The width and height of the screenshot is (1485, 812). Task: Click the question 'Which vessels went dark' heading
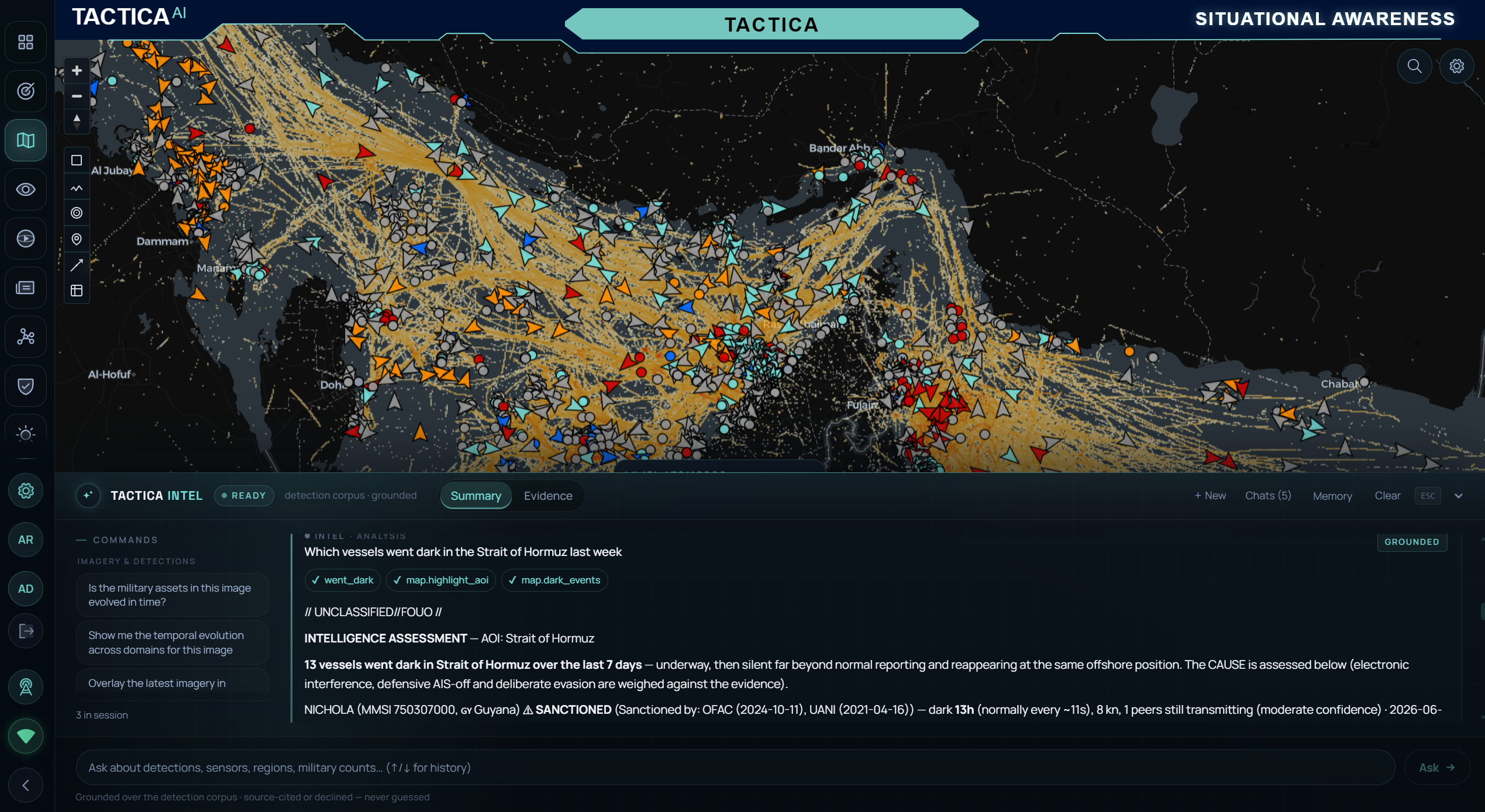click(463, 552)
